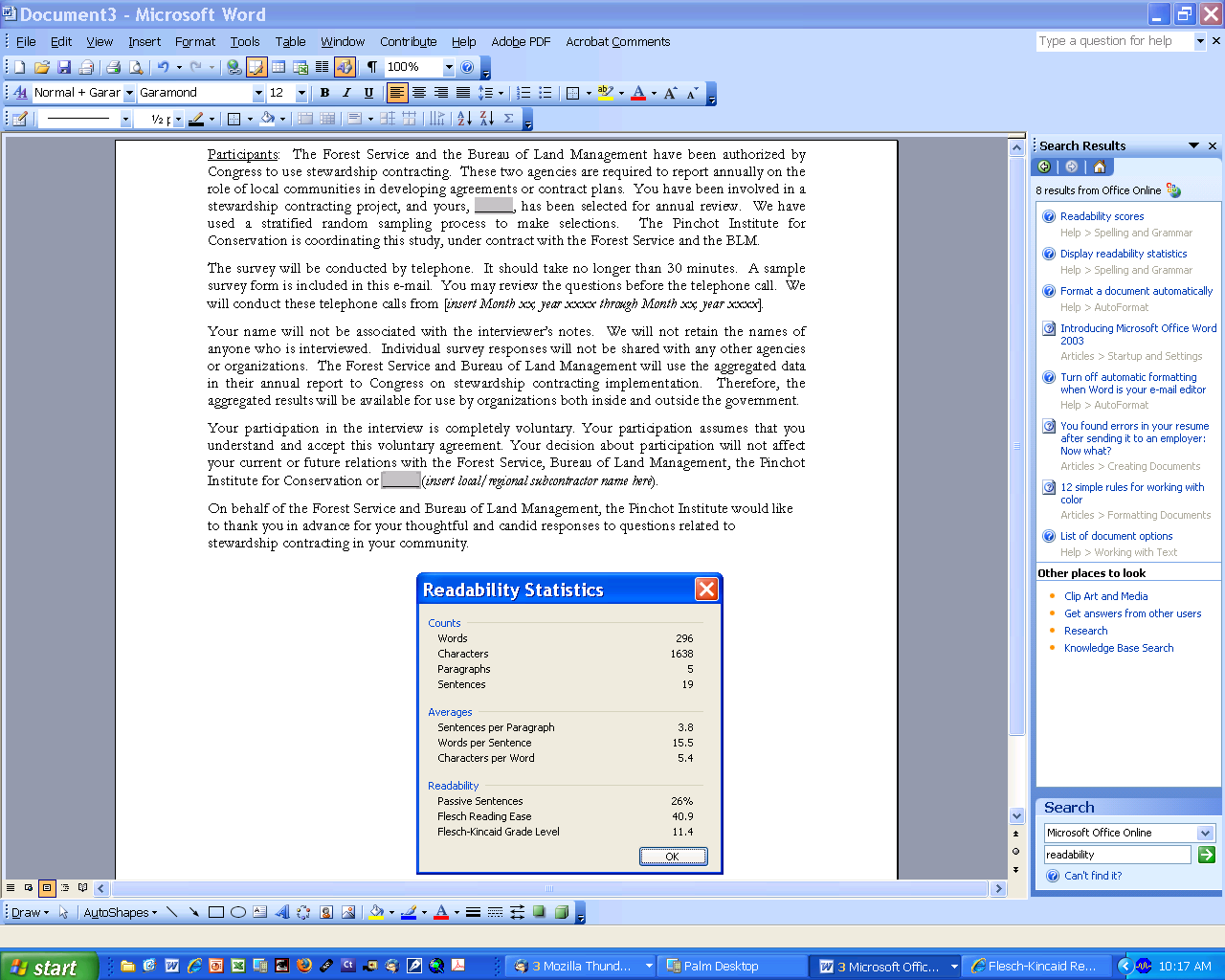Open Print Preview from the toolbar

point(136,67)
